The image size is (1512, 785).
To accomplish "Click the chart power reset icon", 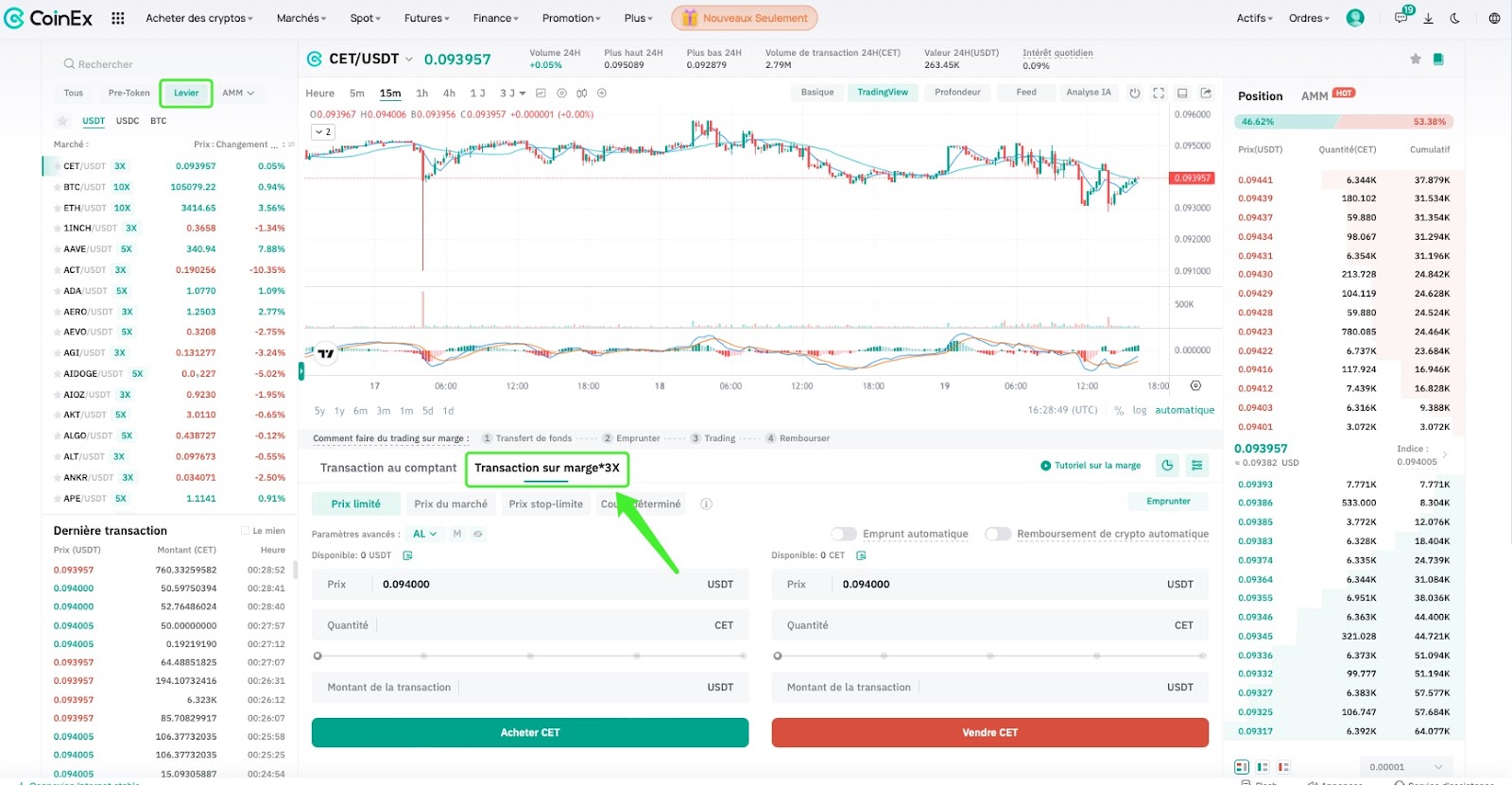I will pos(1135,93).
